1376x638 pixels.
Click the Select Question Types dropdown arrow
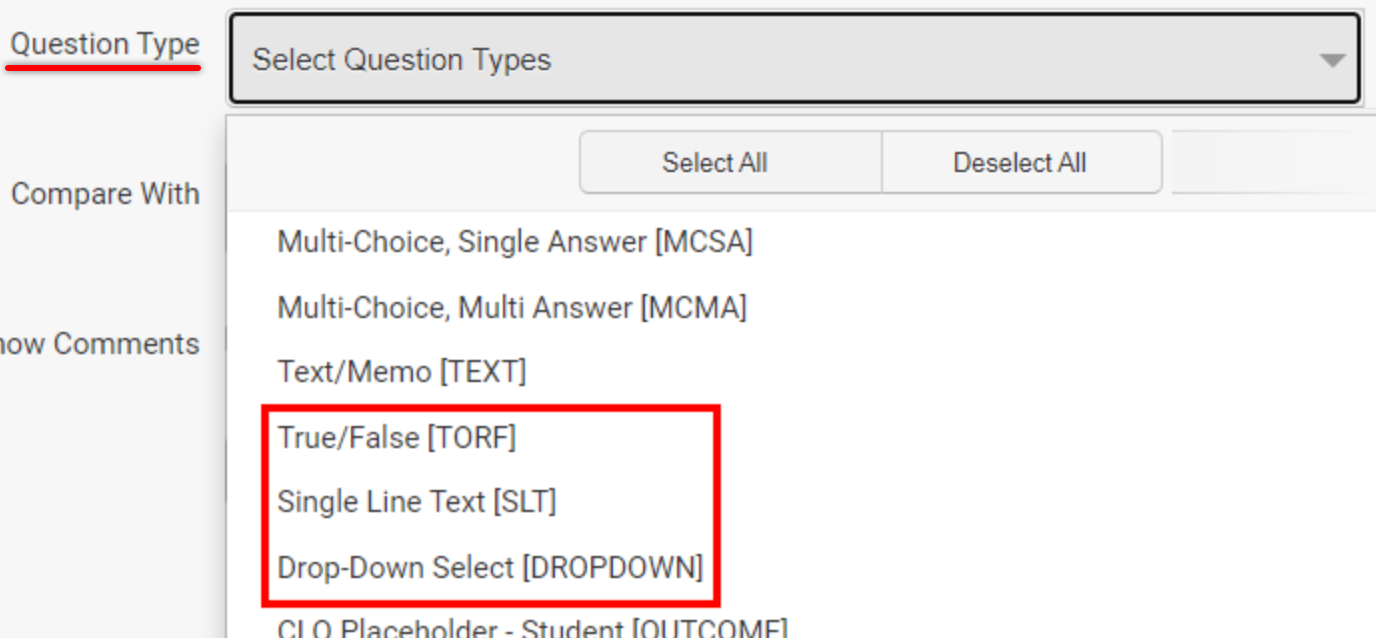pos(1331,61)
